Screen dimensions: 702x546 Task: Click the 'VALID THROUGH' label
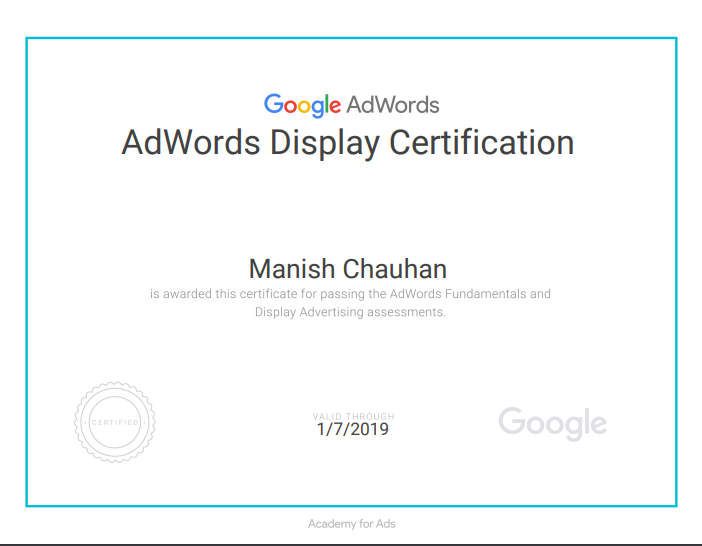[x=353, y=416]
